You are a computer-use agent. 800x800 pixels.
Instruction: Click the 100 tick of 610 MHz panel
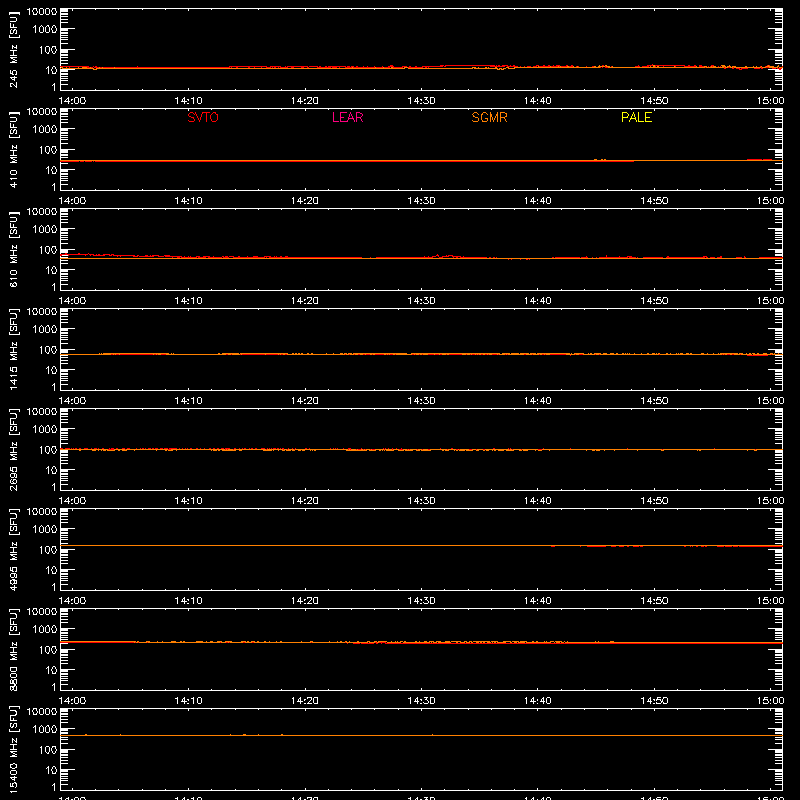(x=48, y=249)
